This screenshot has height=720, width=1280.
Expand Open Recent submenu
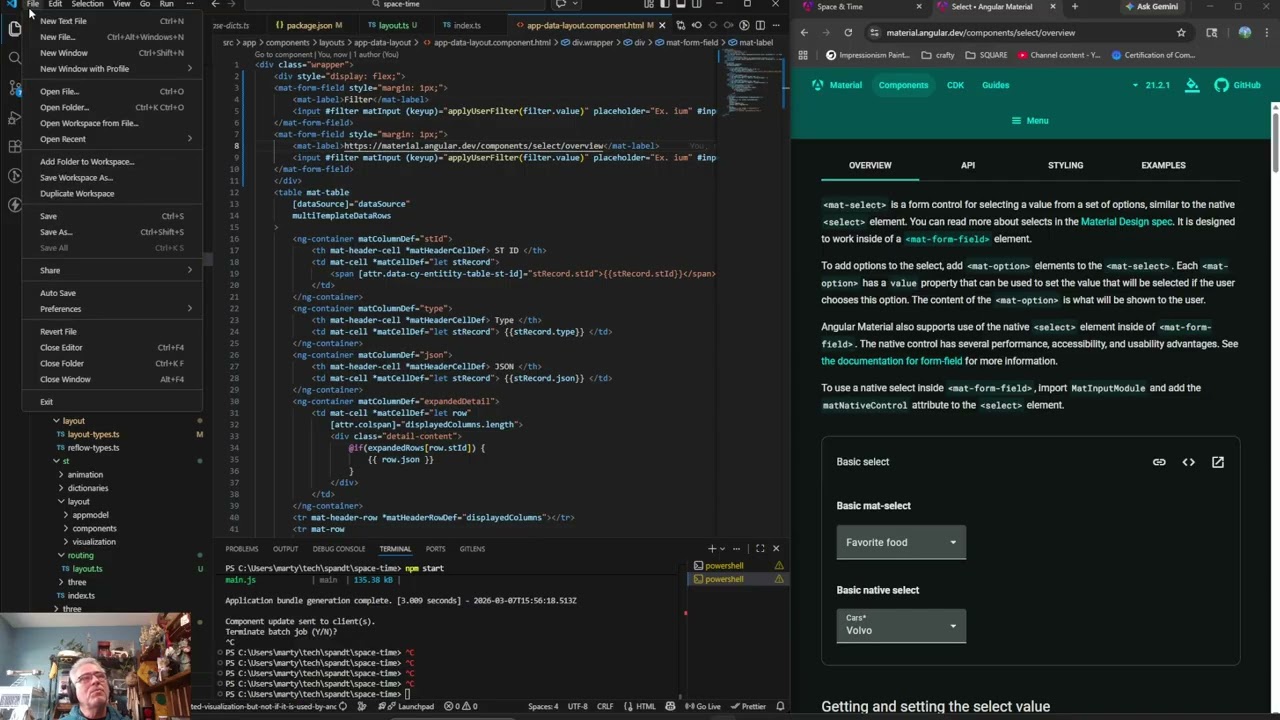[x=112, y=139]
